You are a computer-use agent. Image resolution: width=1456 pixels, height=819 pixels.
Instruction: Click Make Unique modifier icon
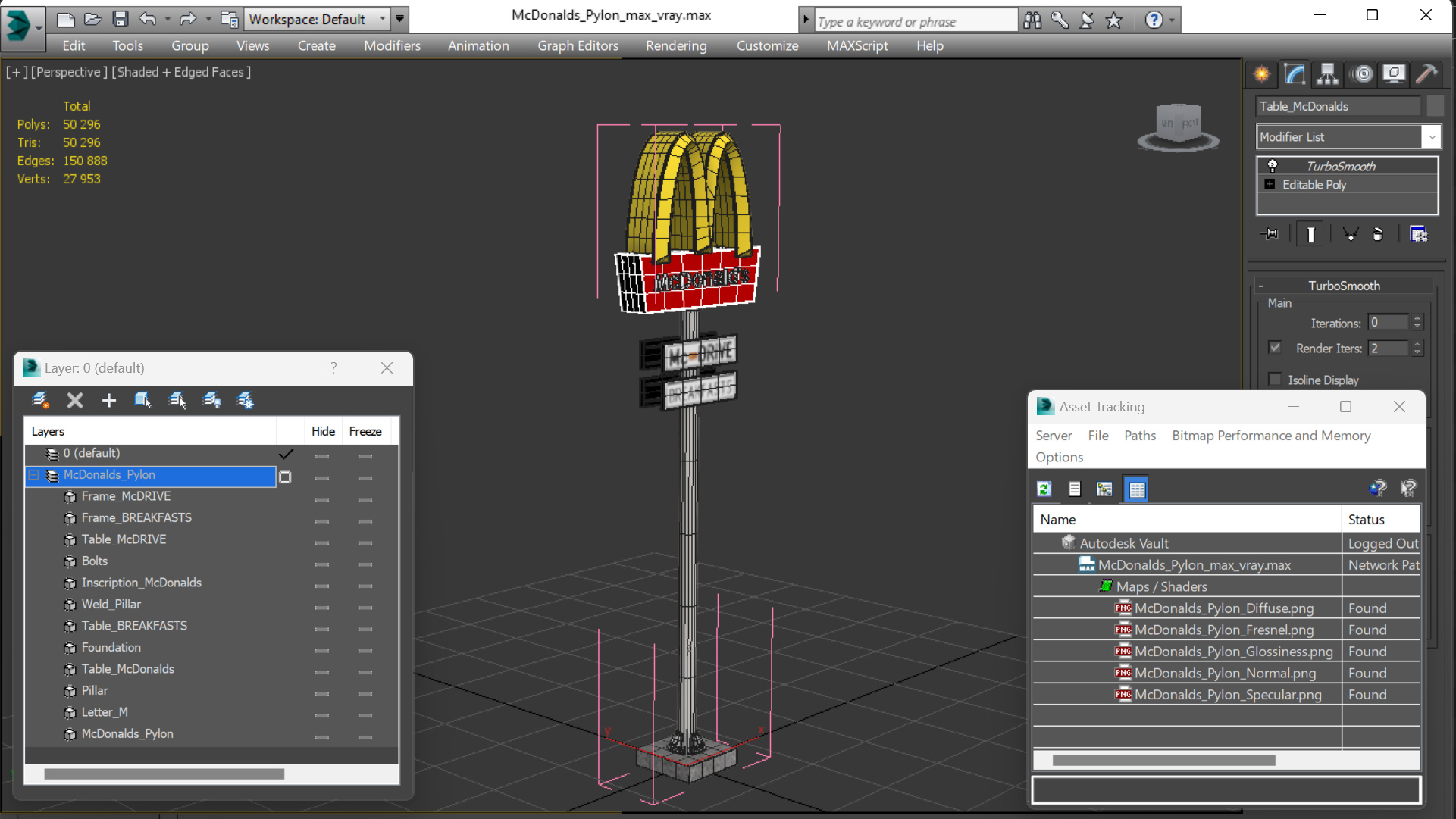(x=1350, y=234)
